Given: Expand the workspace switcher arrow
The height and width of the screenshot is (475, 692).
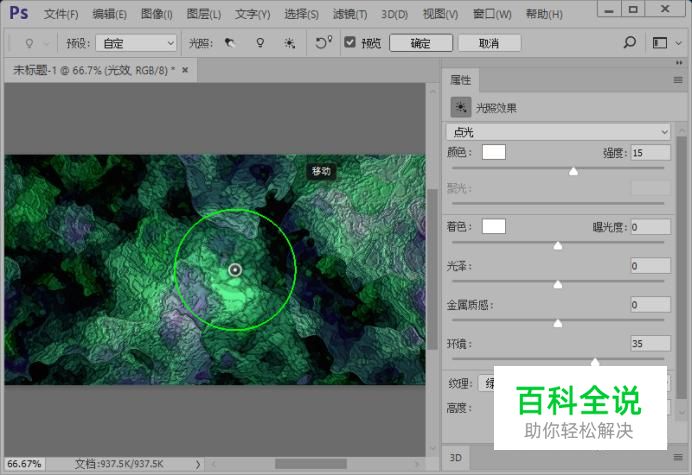Looking at the screenshot, I should pyautogui.click(x=679, y=43).
